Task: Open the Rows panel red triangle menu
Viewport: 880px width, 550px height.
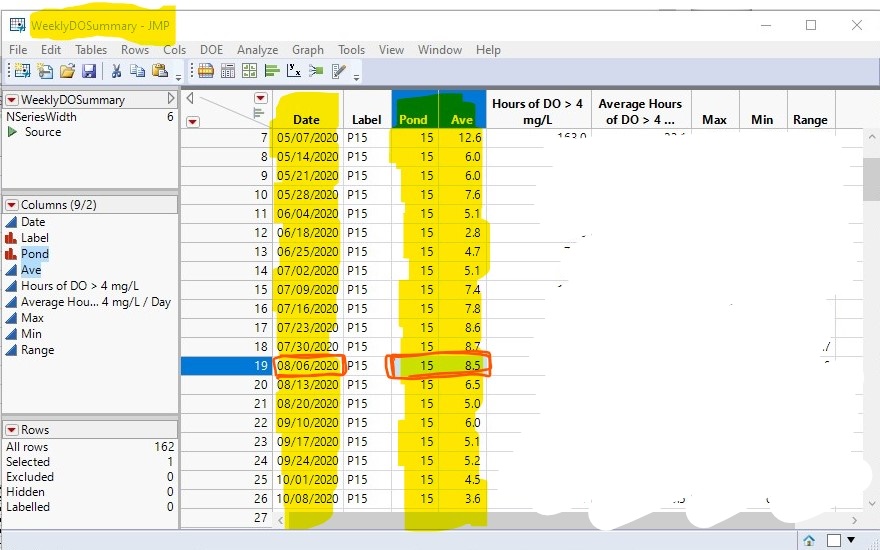Action: coord(12,430)
